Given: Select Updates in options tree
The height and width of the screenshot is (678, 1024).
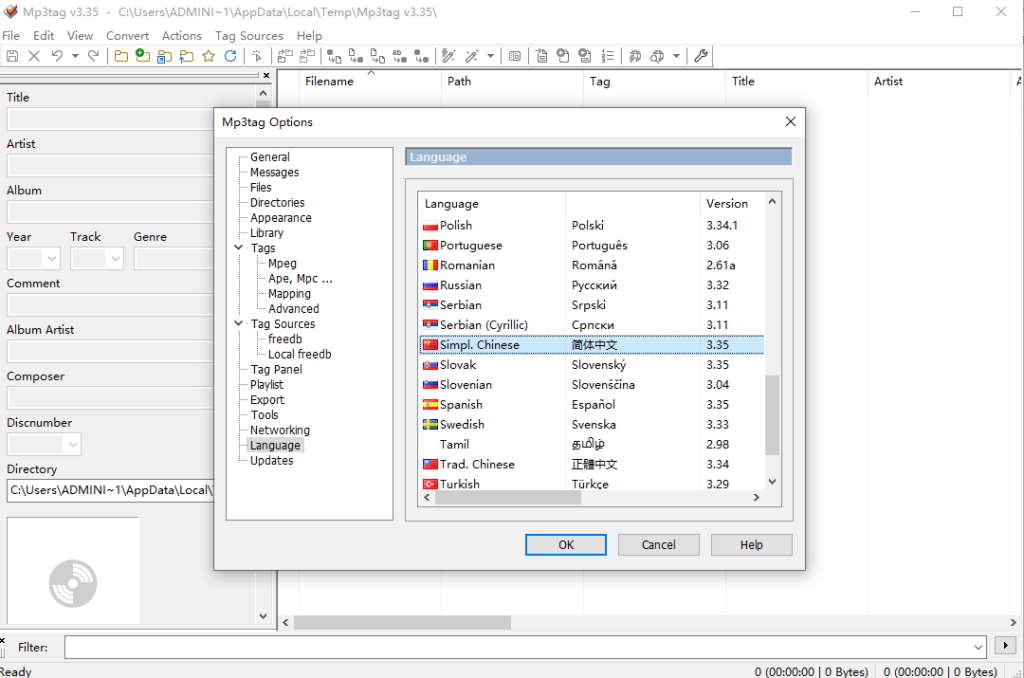Looking at the screenshot, I should (x=272, y=460).
